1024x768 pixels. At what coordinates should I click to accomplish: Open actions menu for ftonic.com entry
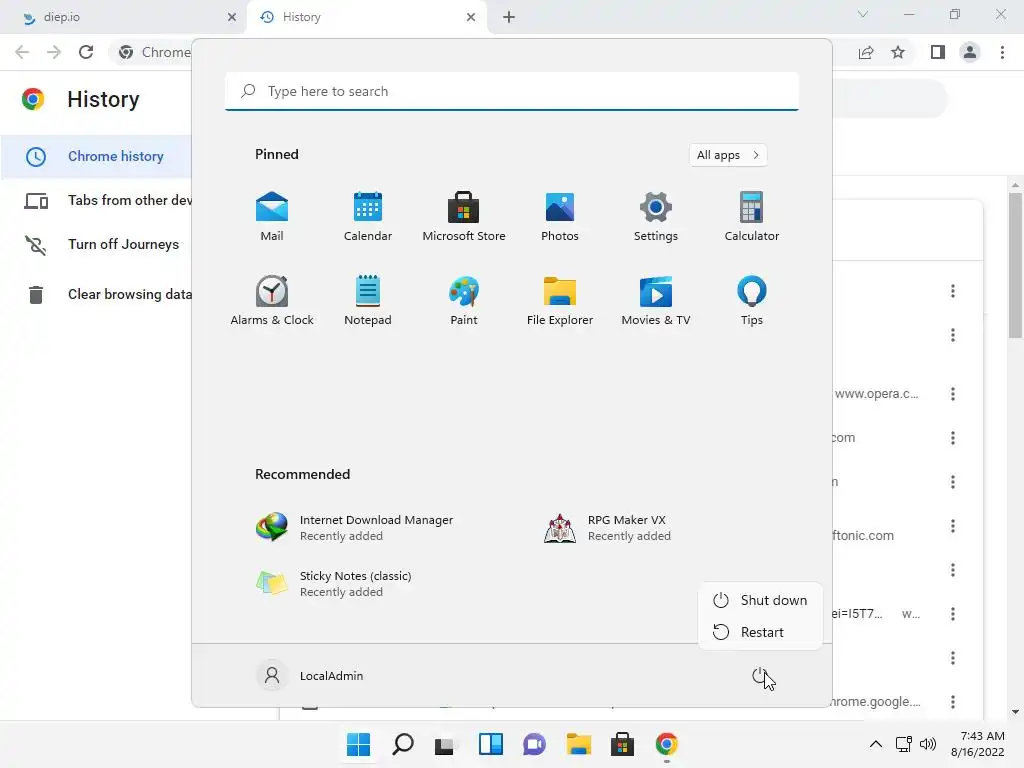953,526
